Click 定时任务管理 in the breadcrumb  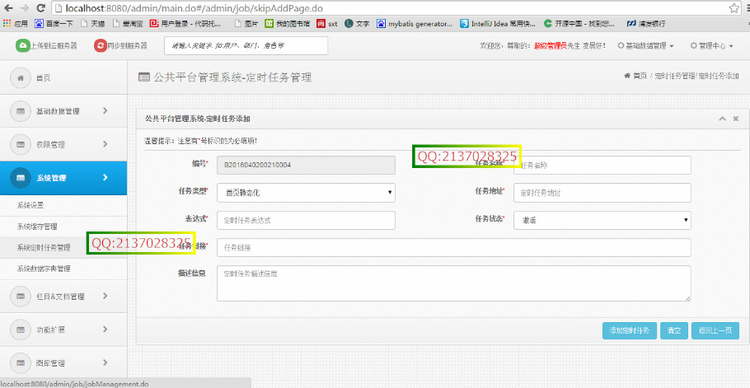point(674,76)
